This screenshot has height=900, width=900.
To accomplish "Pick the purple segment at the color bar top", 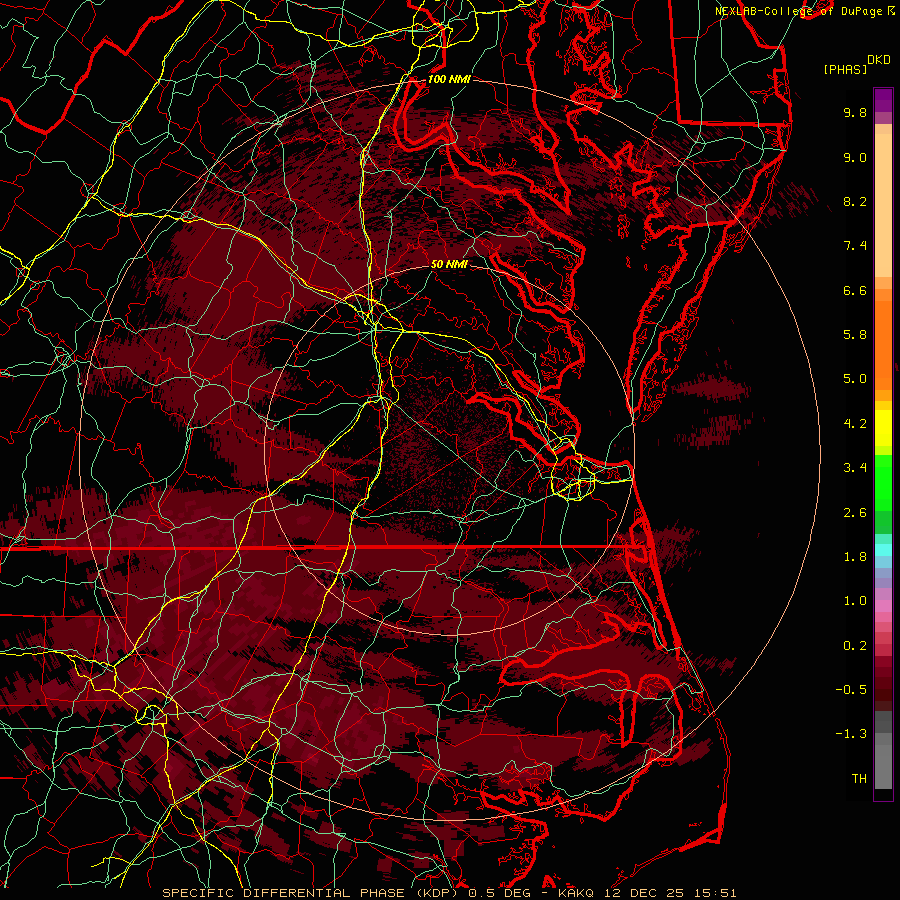I will (x=883, y=100).
